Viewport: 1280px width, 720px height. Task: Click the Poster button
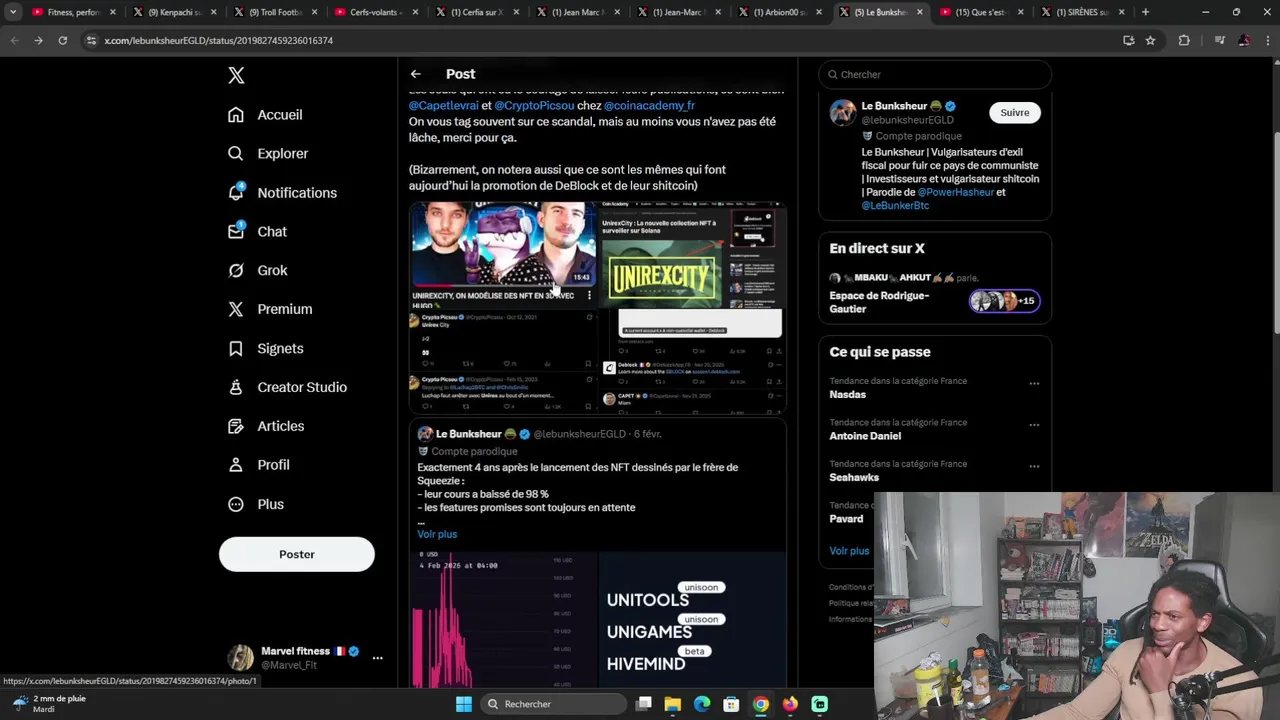click(297, 554)
